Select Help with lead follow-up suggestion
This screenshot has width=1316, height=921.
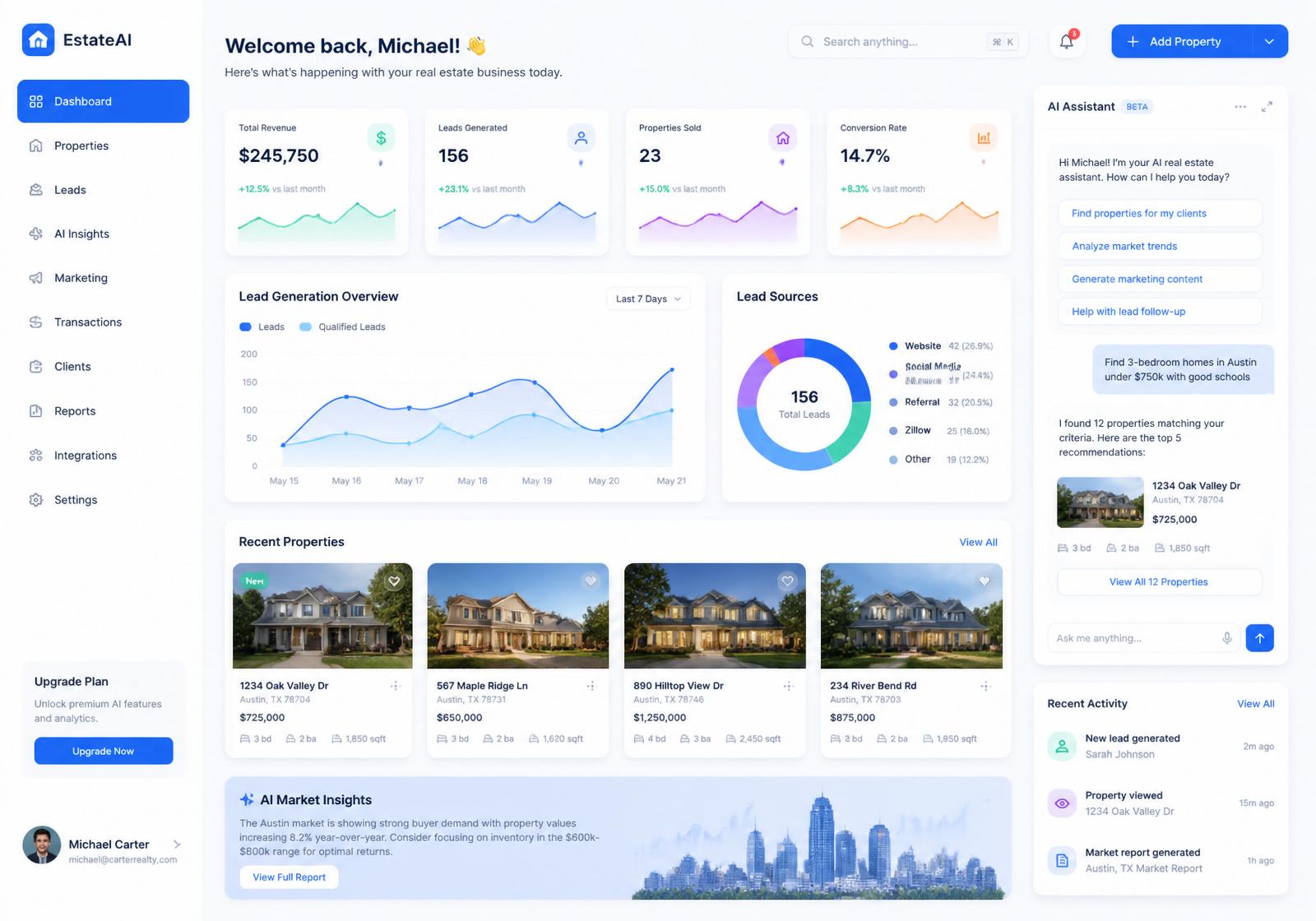1159,312
